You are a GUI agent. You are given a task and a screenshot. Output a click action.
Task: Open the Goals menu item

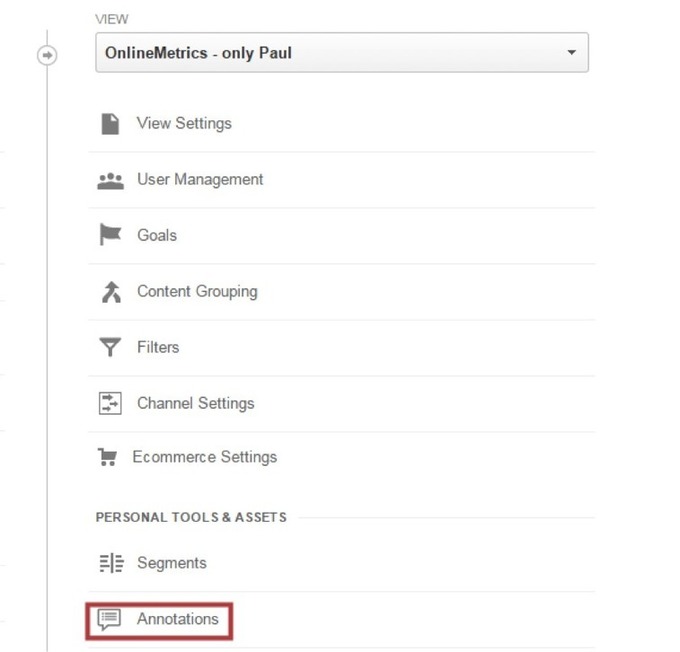[x=157, y=236]
